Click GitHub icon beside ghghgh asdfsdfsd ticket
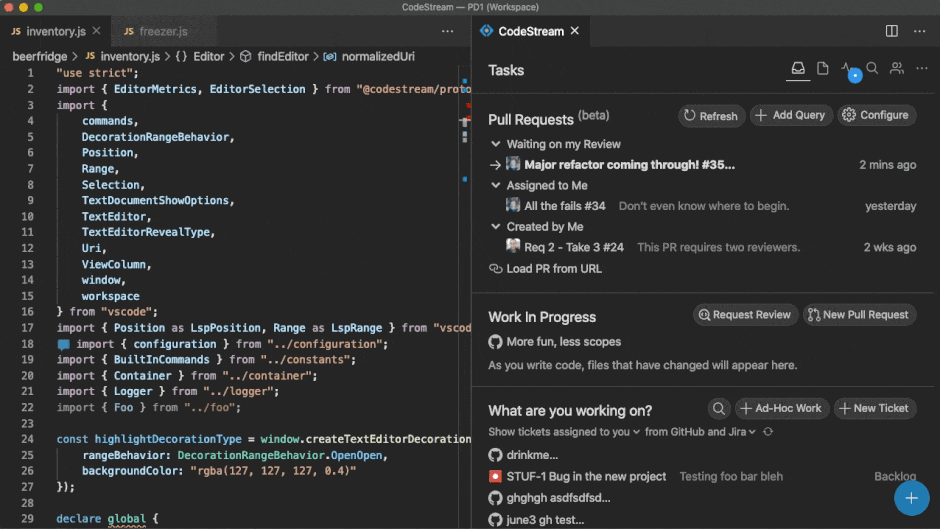 [495, 498]
